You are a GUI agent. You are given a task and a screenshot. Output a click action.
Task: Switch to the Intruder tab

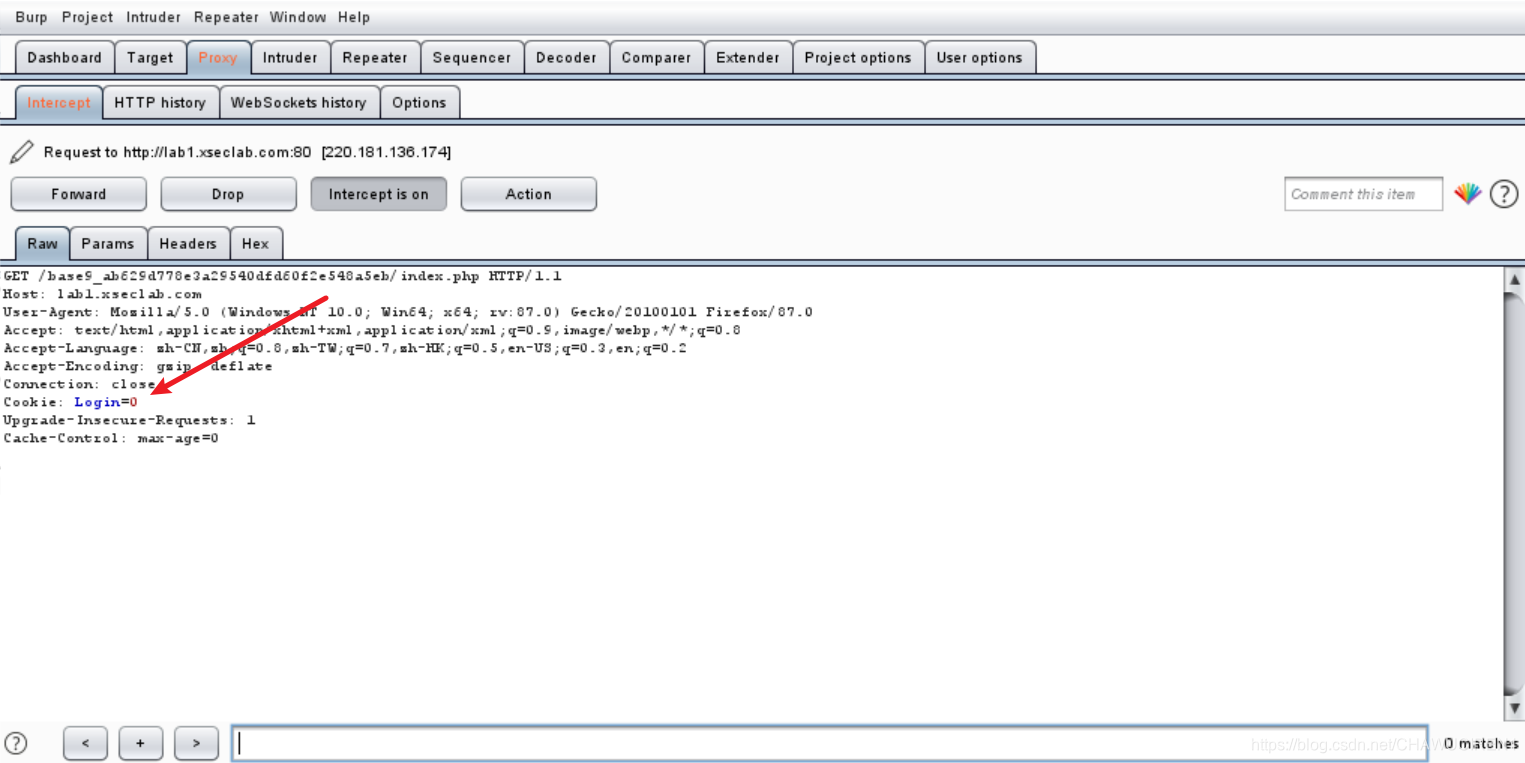tap(290, 57)
